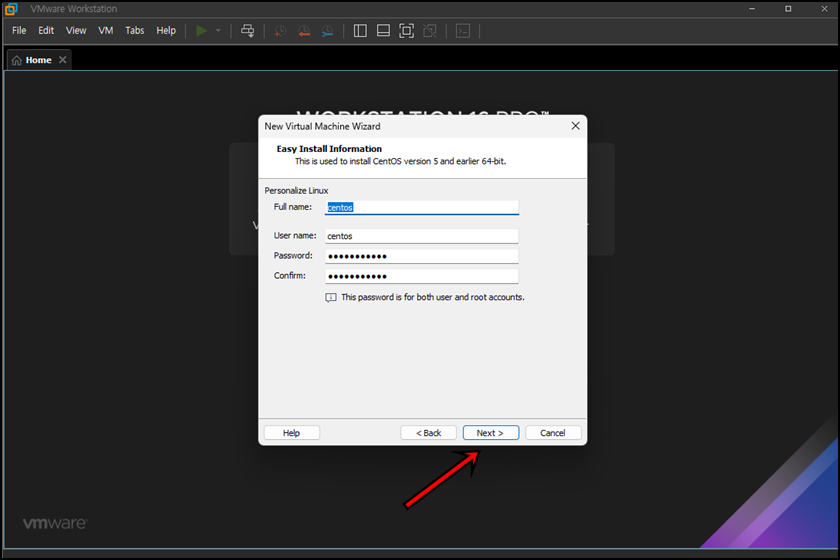
Task: Open the View menu
Action: click(x=76, y=31)
